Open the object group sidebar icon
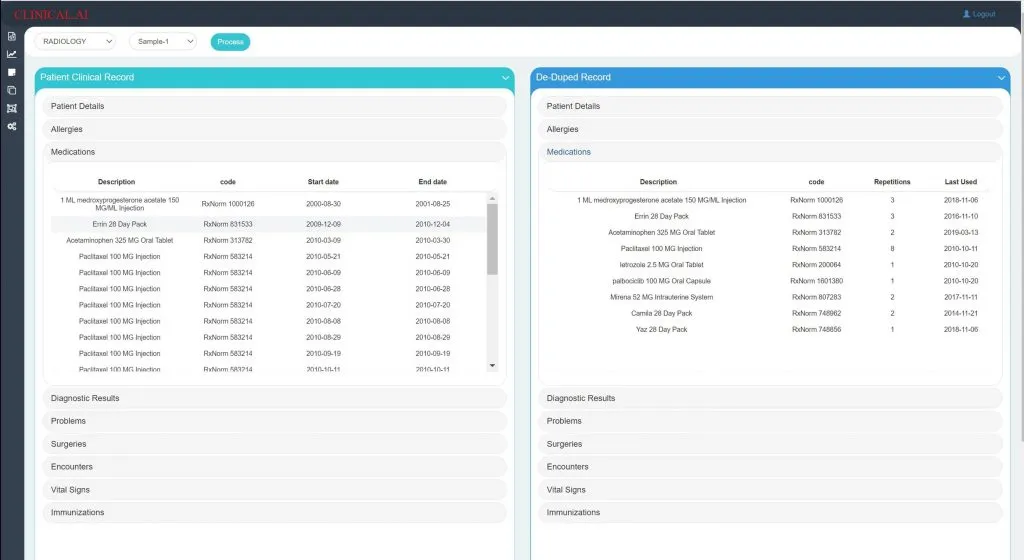This screenshot has height=560, width=1024. (x=12, y=108)
